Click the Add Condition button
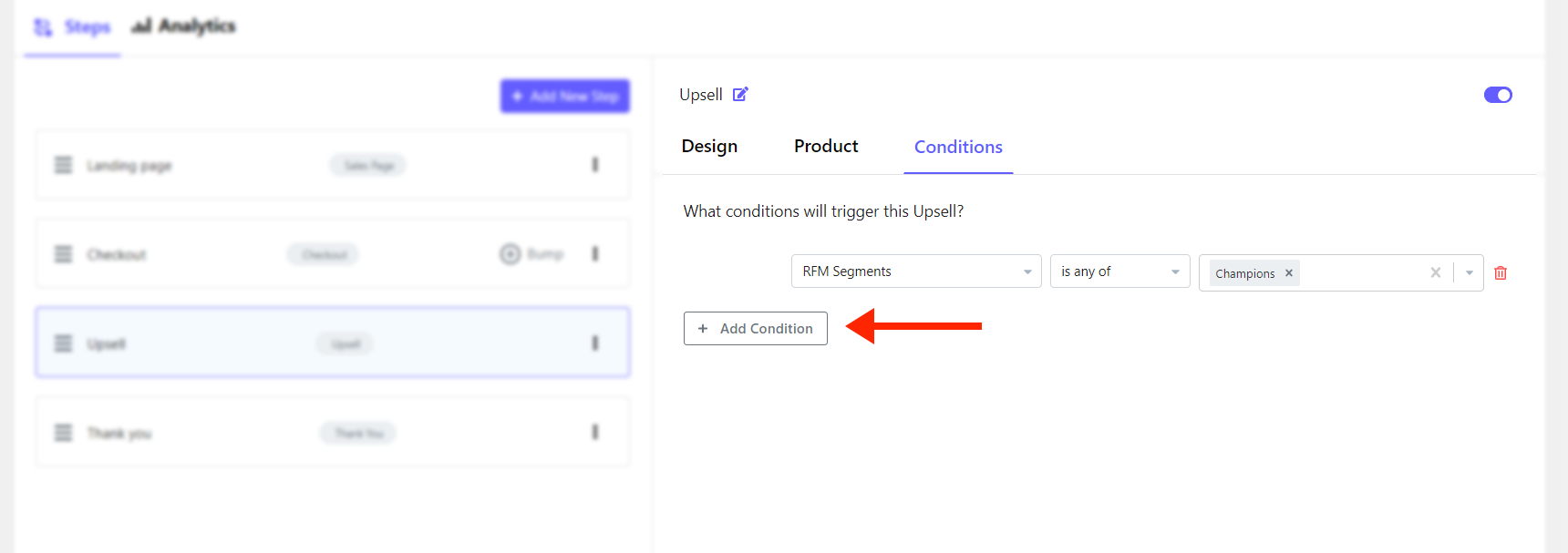 [x=756, y=328]
